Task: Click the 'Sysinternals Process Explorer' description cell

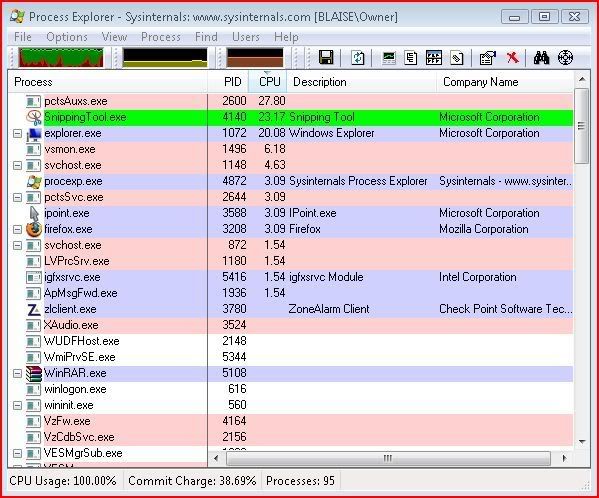Action: tap(358, 181)
